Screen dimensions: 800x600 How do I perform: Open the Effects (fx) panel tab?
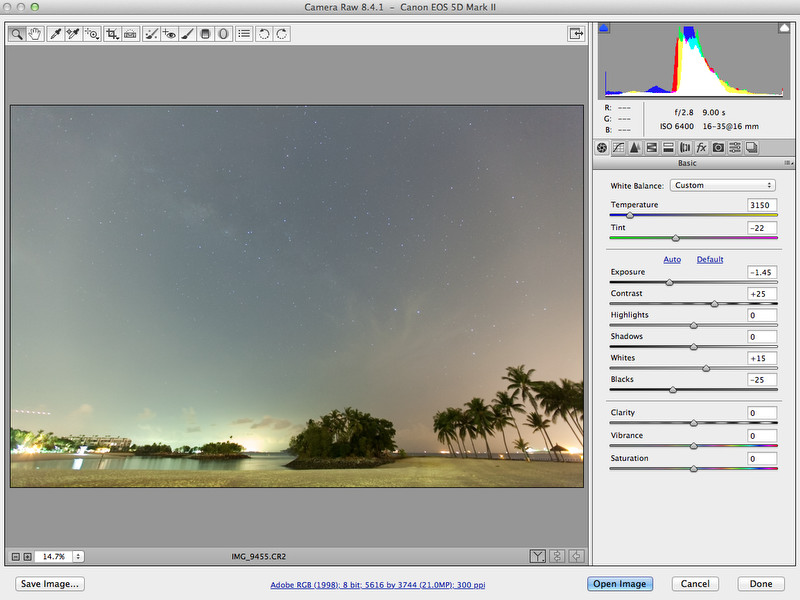pos(702,147)
